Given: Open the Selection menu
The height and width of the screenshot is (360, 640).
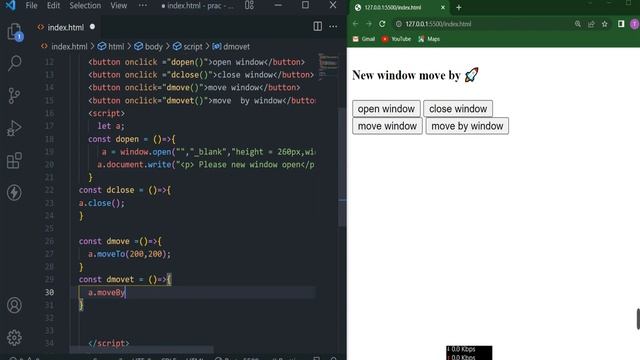Looking at the screenshot, I should pos(85,5).
